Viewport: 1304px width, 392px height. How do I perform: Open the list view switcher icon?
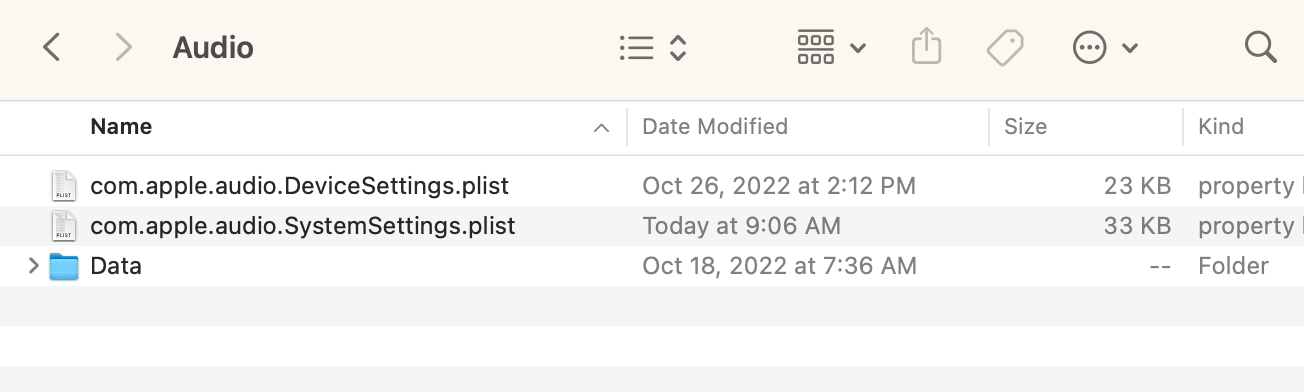(x=637, y=47)
